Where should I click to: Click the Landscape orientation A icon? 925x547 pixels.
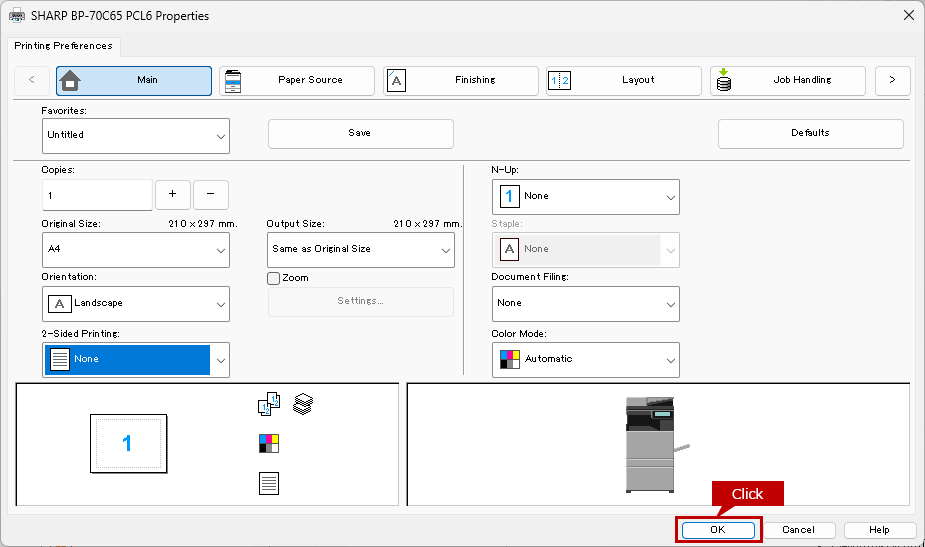[x=60, y=304]
